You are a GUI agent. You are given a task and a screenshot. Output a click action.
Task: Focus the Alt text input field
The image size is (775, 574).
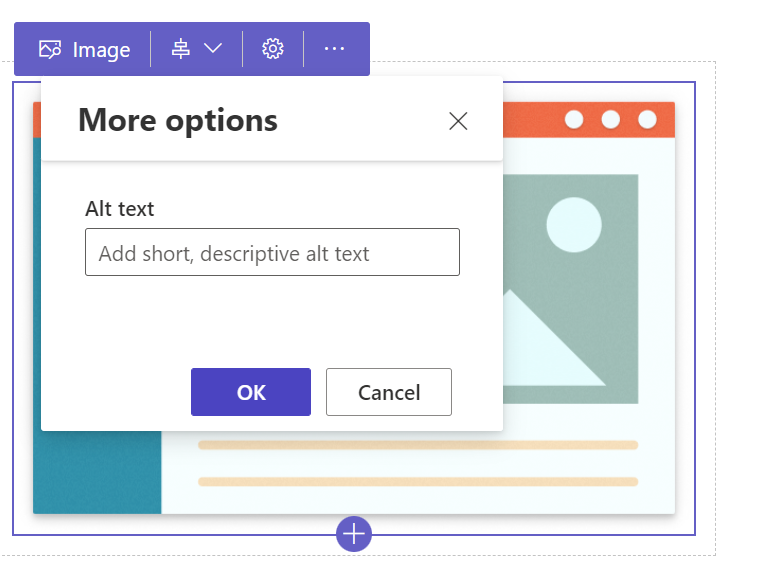click(272, 252)
